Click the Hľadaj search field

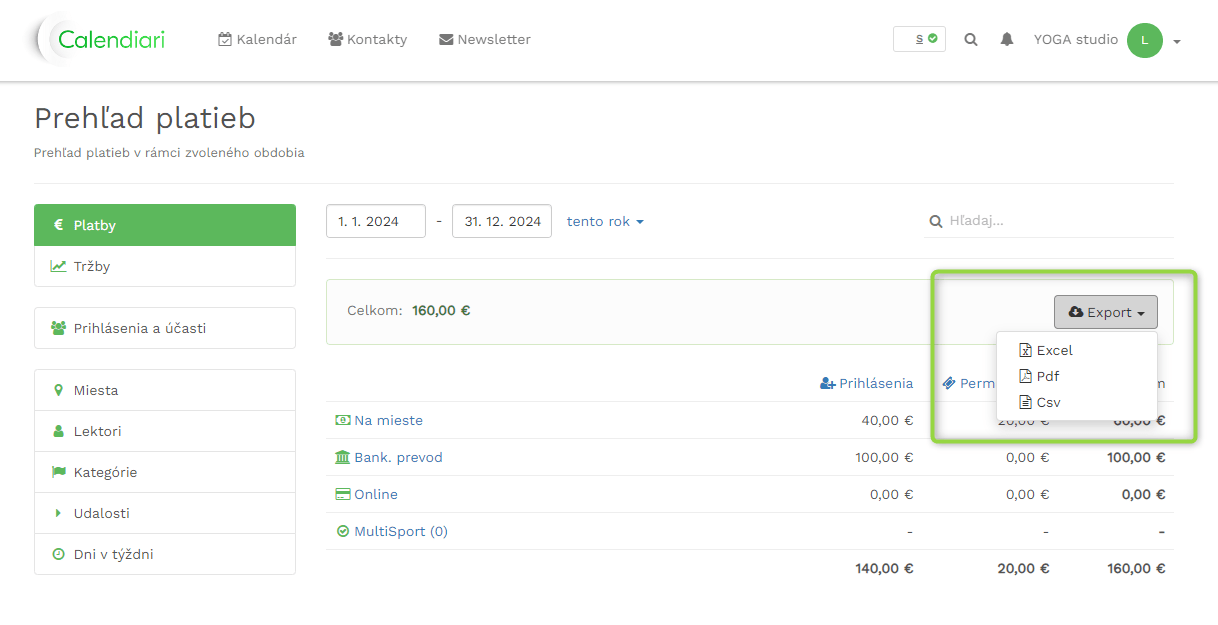coord(1049,221)
